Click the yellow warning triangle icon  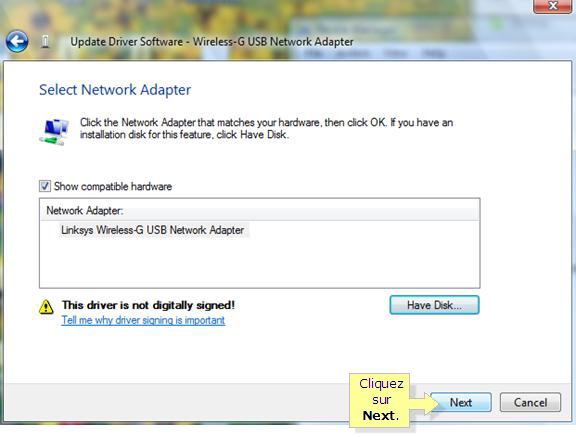(46, 307)
